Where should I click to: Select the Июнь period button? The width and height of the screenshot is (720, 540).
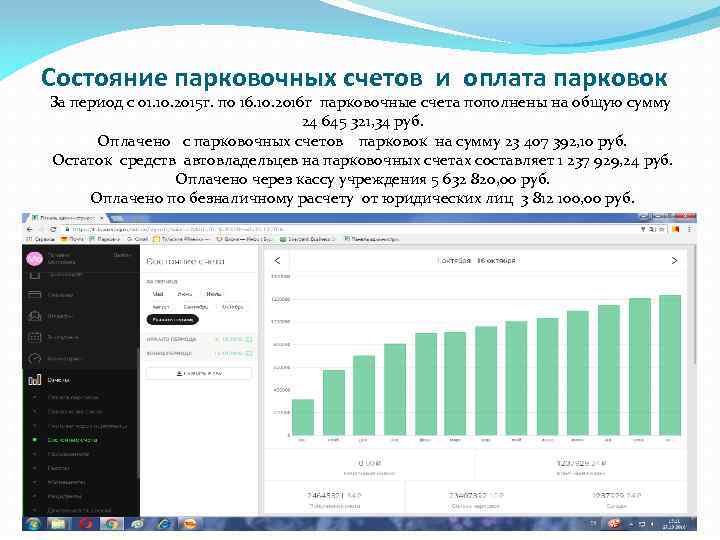(185, 294)
